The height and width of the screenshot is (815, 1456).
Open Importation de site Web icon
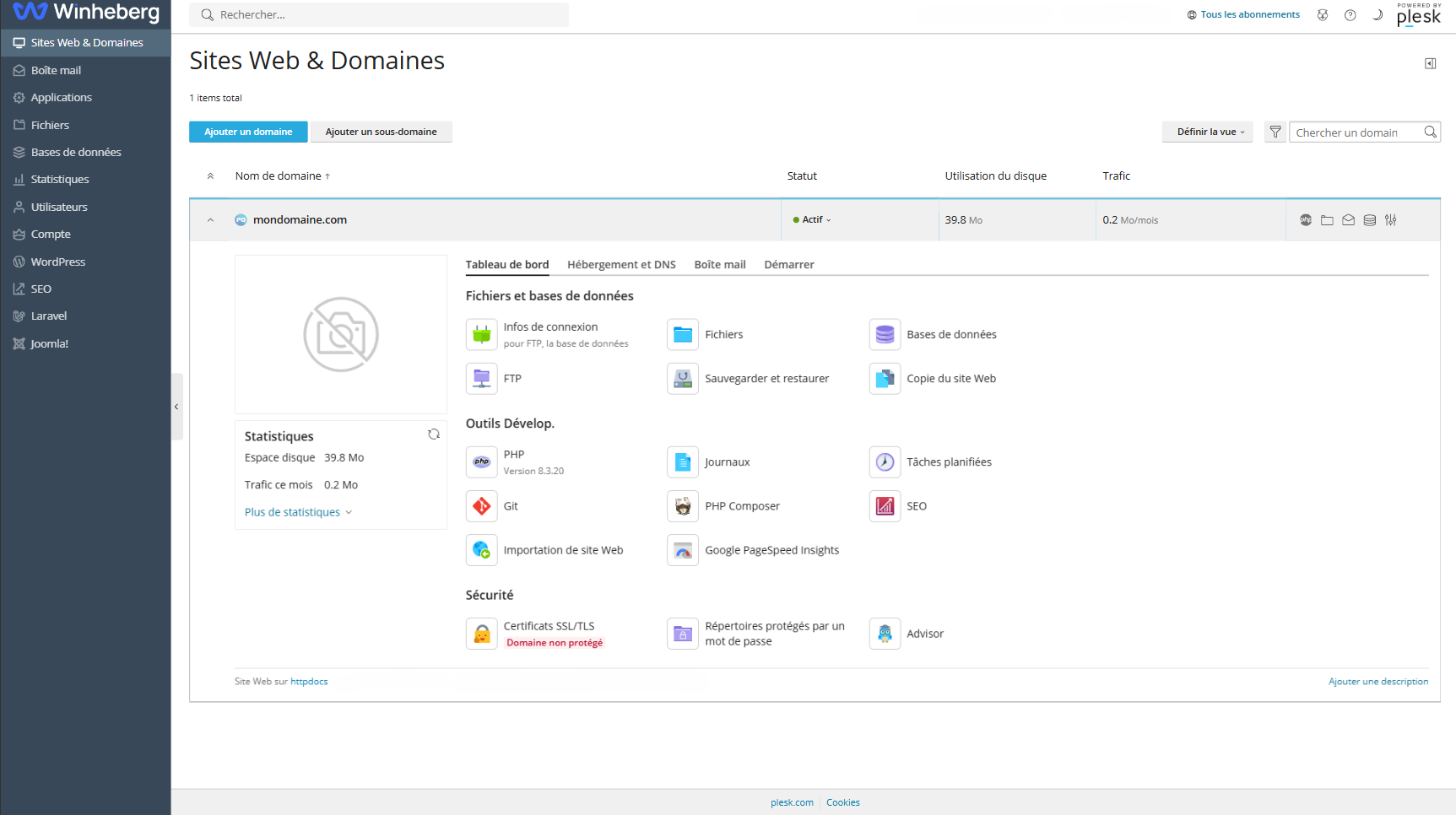481,550
